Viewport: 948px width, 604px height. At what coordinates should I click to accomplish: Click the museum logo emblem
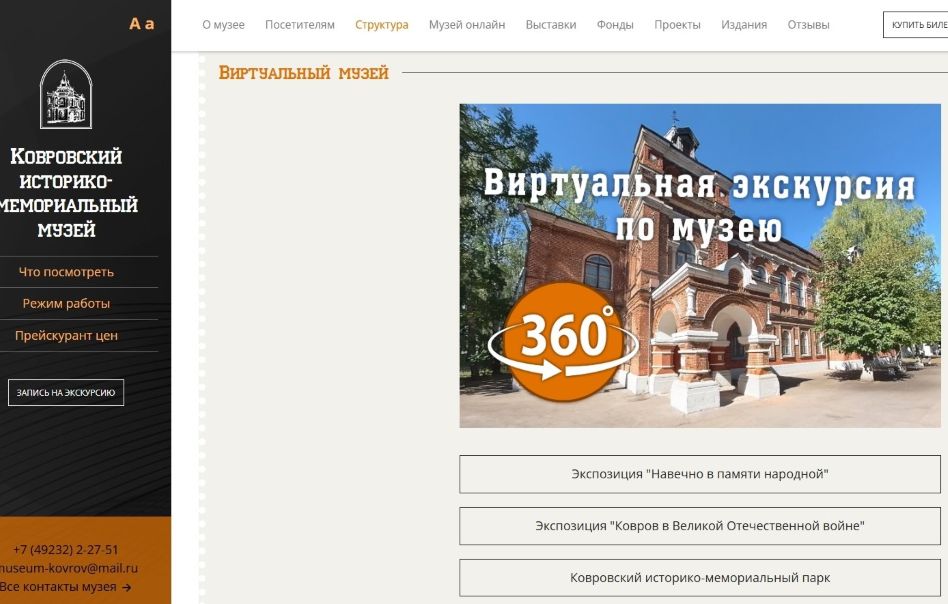(x=66, y=94)
